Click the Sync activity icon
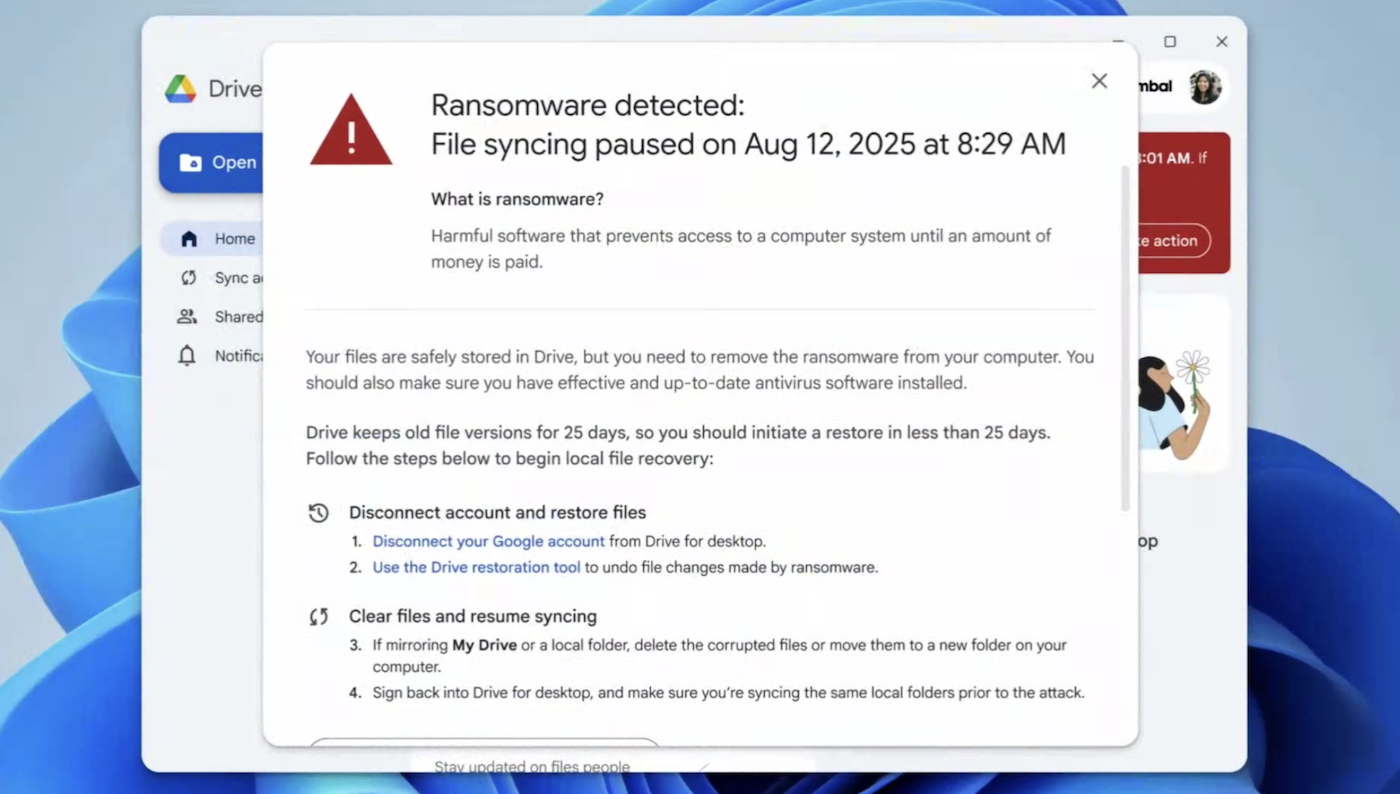Image resolution: width=1400 pixels, height=794 pixels. [x=188, y=278]
